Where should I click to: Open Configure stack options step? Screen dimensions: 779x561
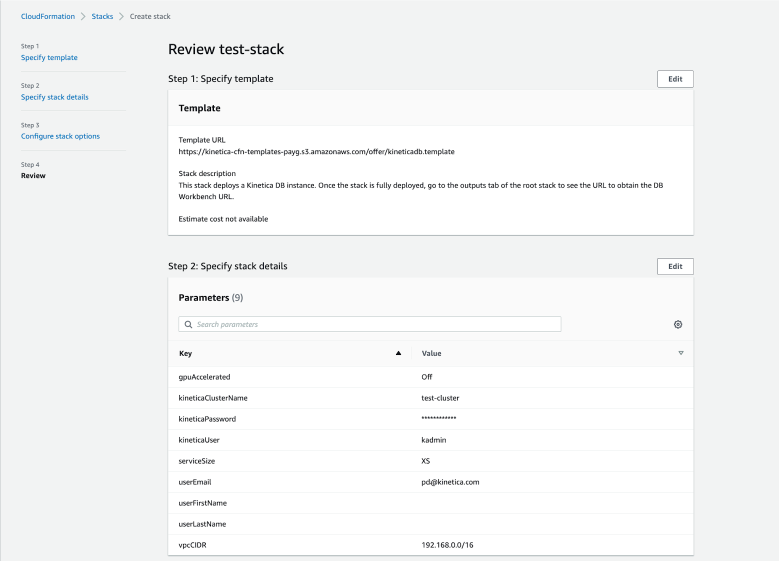[60, 136]
